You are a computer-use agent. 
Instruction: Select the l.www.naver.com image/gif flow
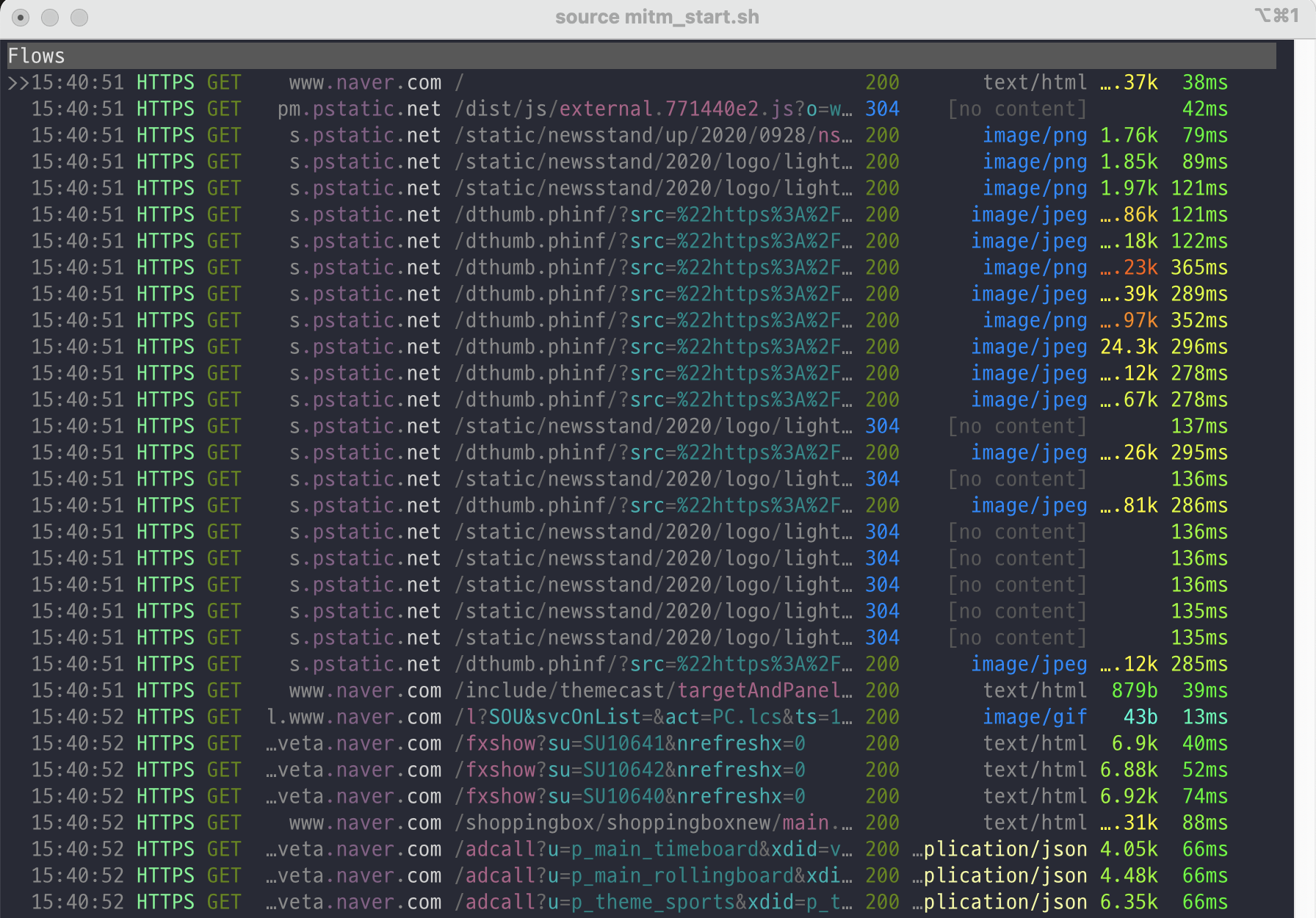(x=641, y=717)
